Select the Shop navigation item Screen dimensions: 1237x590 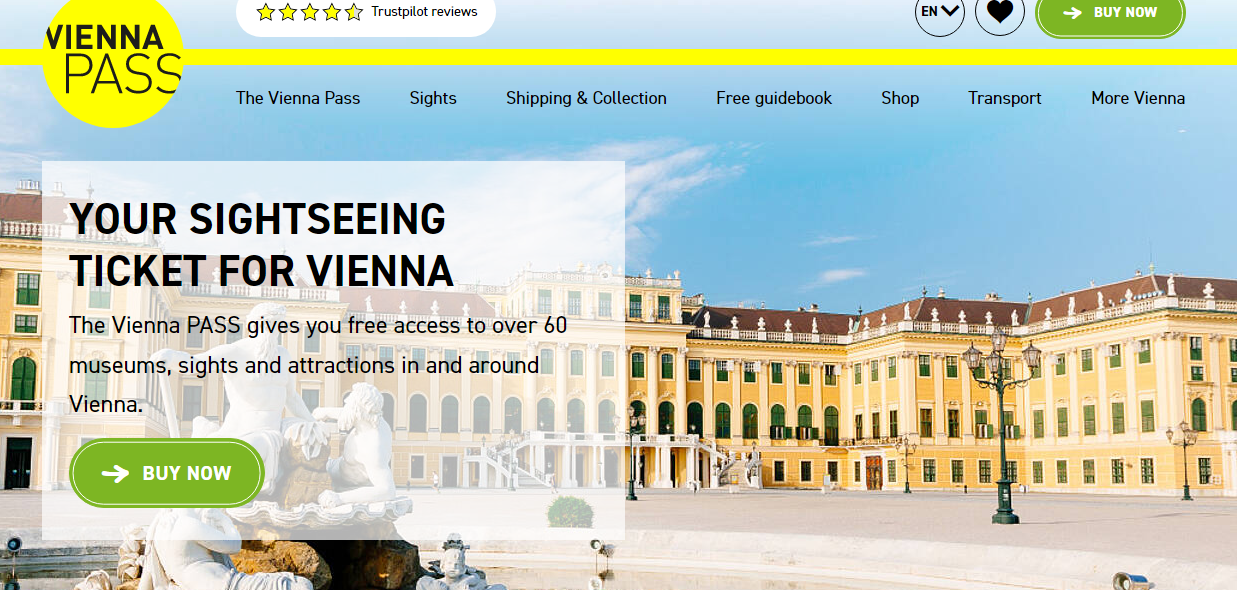(x=900, y=98)
